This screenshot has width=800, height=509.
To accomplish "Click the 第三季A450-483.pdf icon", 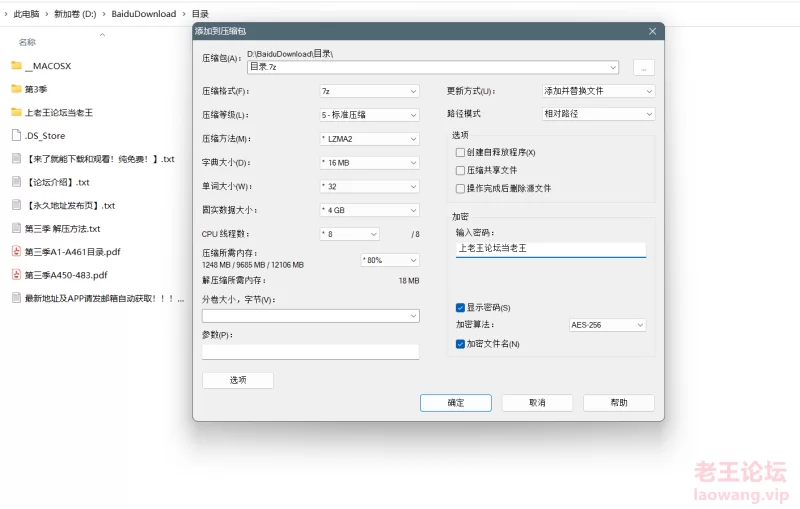I will coord(17,275).
